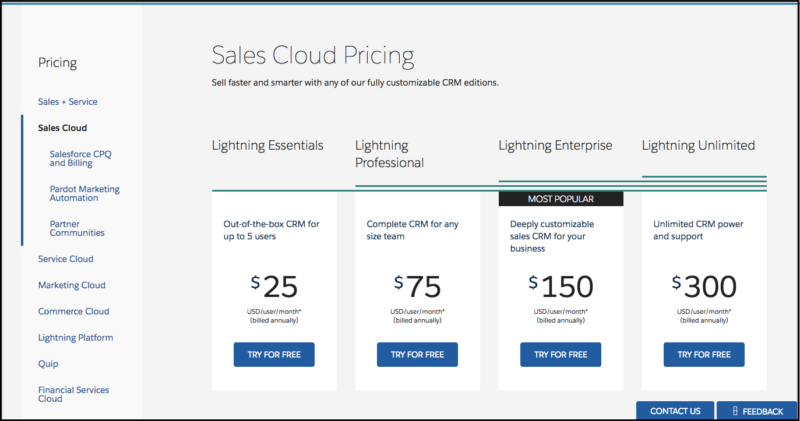
Task: Try the $300 Lightning Unlimited plan free
Action: [x=704, y=354]
